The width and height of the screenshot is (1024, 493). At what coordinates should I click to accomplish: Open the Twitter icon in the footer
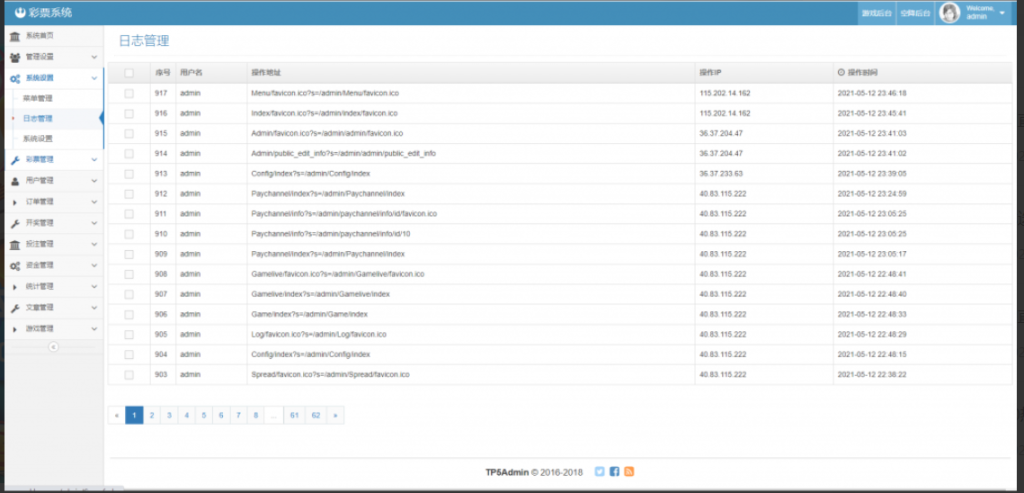click(600, 471)
